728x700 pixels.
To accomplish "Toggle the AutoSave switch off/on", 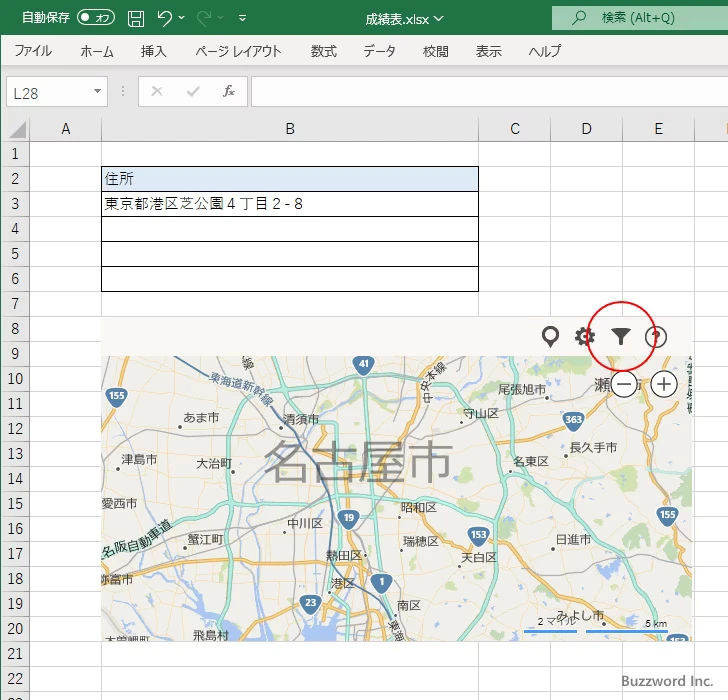I will (x=96, y=18).
